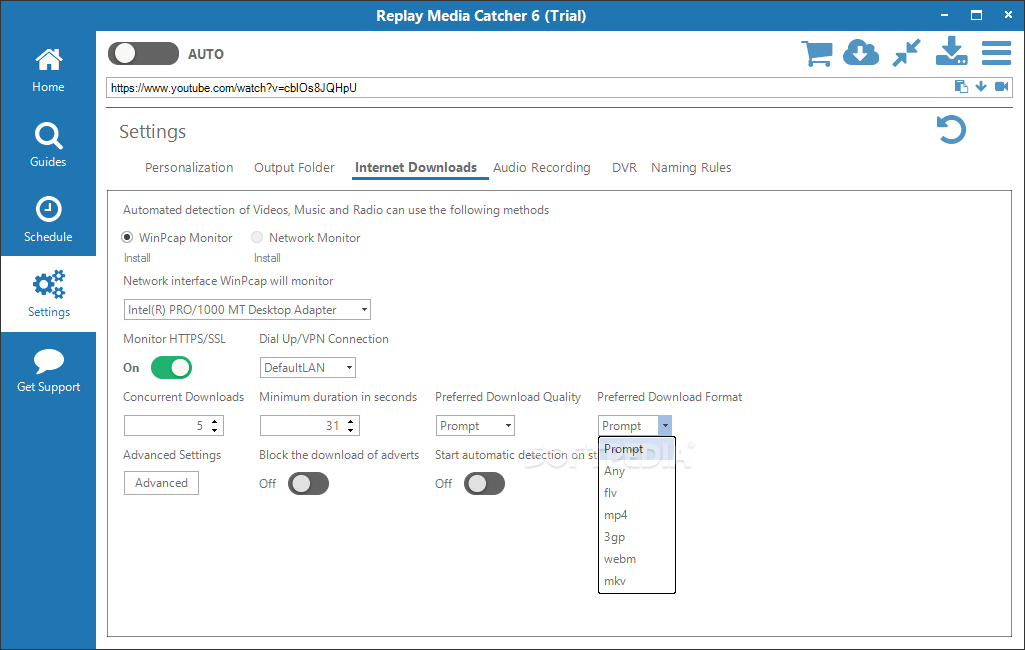The height and width of the screenshot is (650, 1025).
Task: Increase Concurrent Downloads value
Action: pos(215,421)
